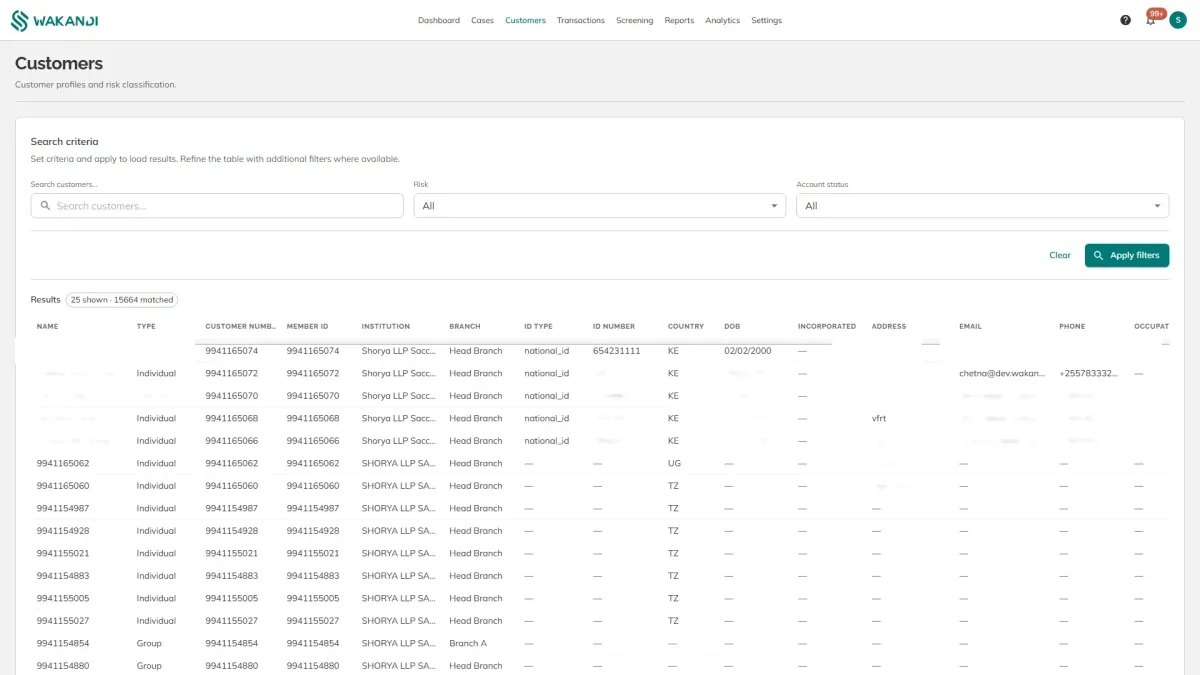This screenshot has height=675, width=1200.
Task: Click phone number +2557833332...
Action: pos(1089,373)
